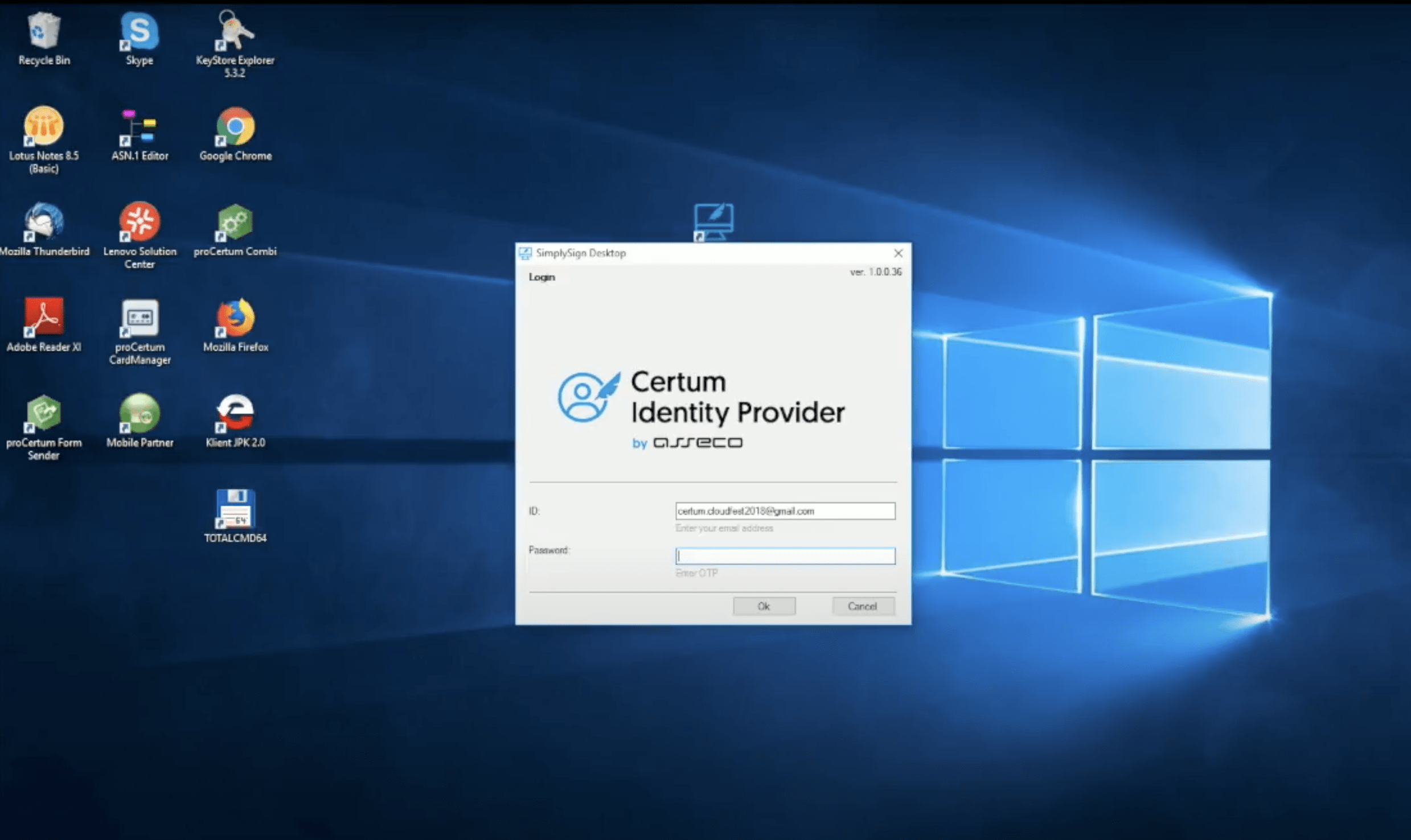The width and height of the screenshot is (1411, 840).
Task: Select the SimplySign desktop shortcut above the dialog
Action: pyautogui.click(x=713, y=222)
